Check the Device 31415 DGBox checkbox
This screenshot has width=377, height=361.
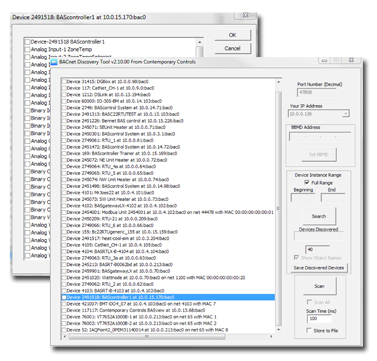(x=64, y=82)
